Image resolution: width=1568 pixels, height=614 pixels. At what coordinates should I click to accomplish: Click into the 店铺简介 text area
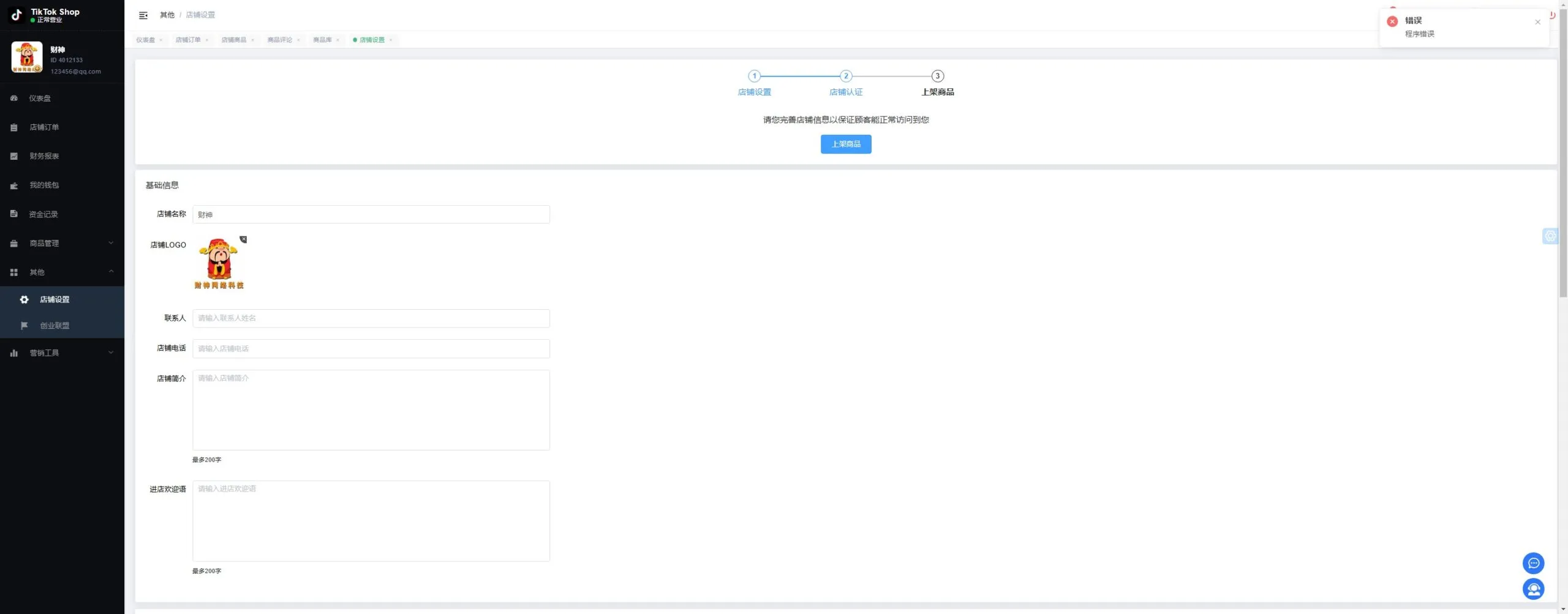(371, 410)
